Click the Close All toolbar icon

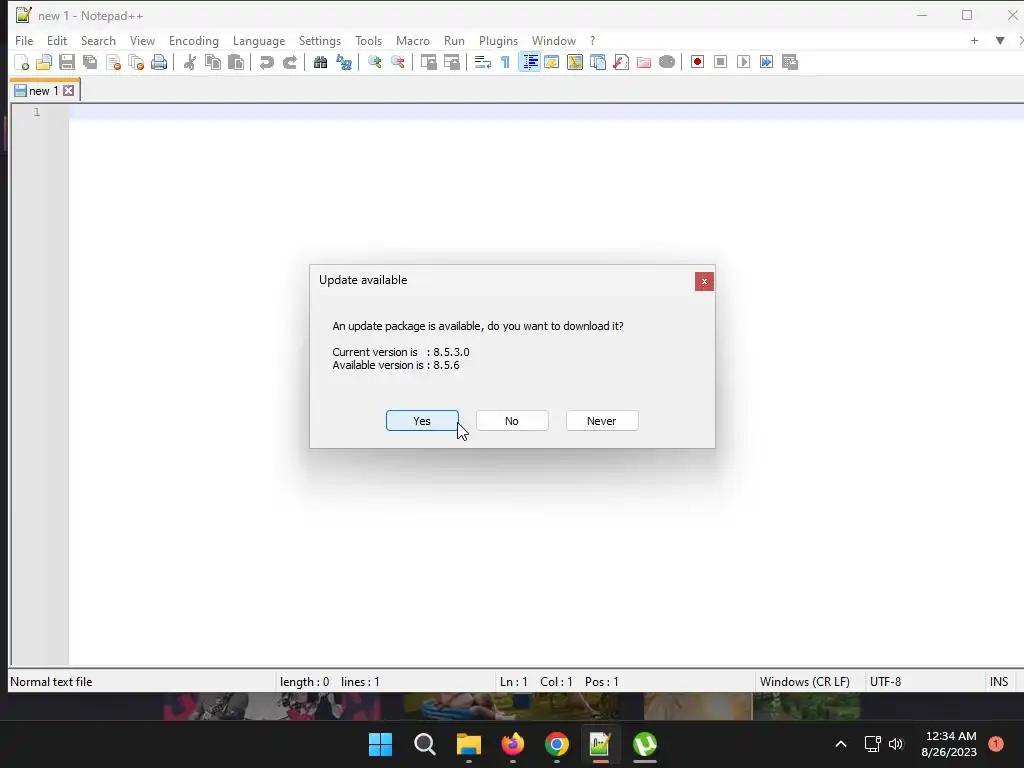pos(136,62)
